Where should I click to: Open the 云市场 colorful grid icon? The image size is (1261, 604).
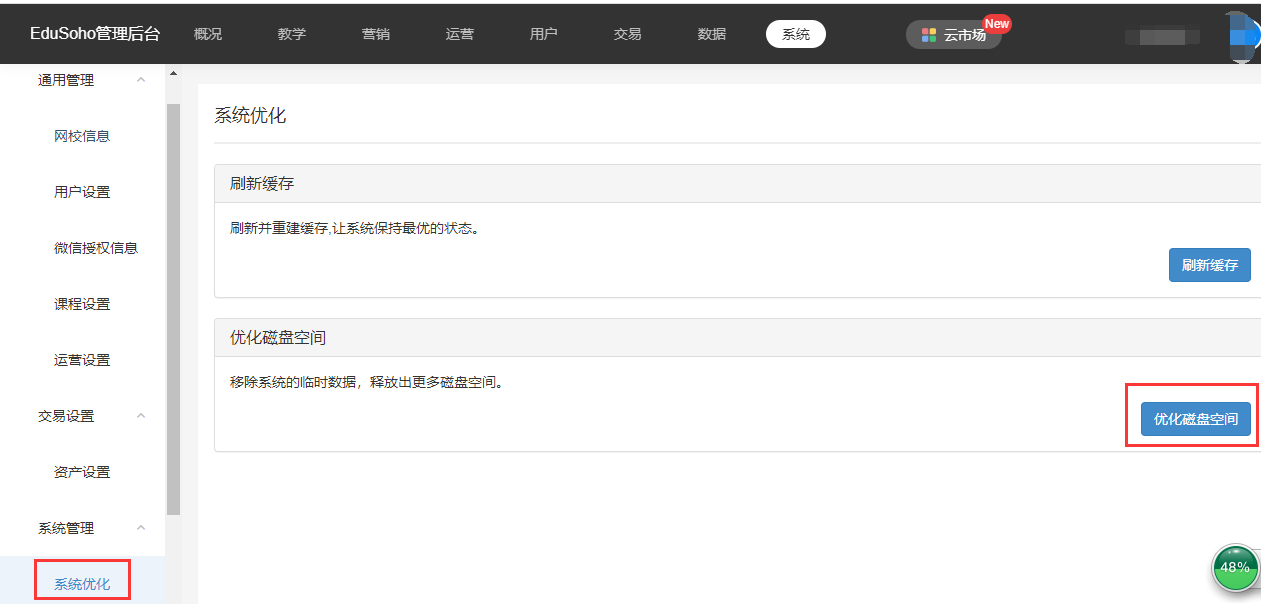tap(929, 35)
